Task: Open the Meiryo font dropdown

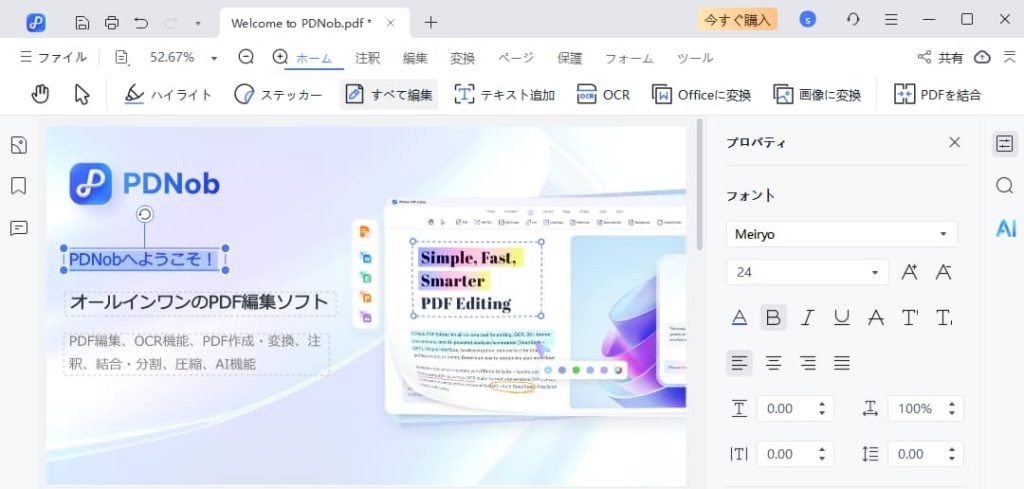Action: (842, 234)
